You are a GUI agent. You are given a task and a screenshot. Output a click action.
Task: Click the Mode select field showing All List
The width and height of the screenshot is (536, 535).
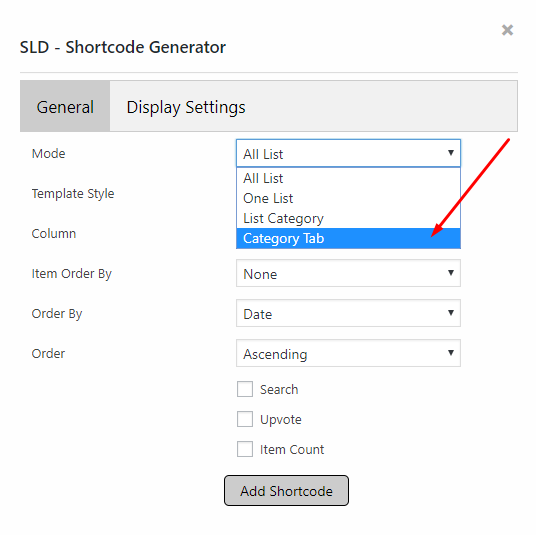coord(348,153)
